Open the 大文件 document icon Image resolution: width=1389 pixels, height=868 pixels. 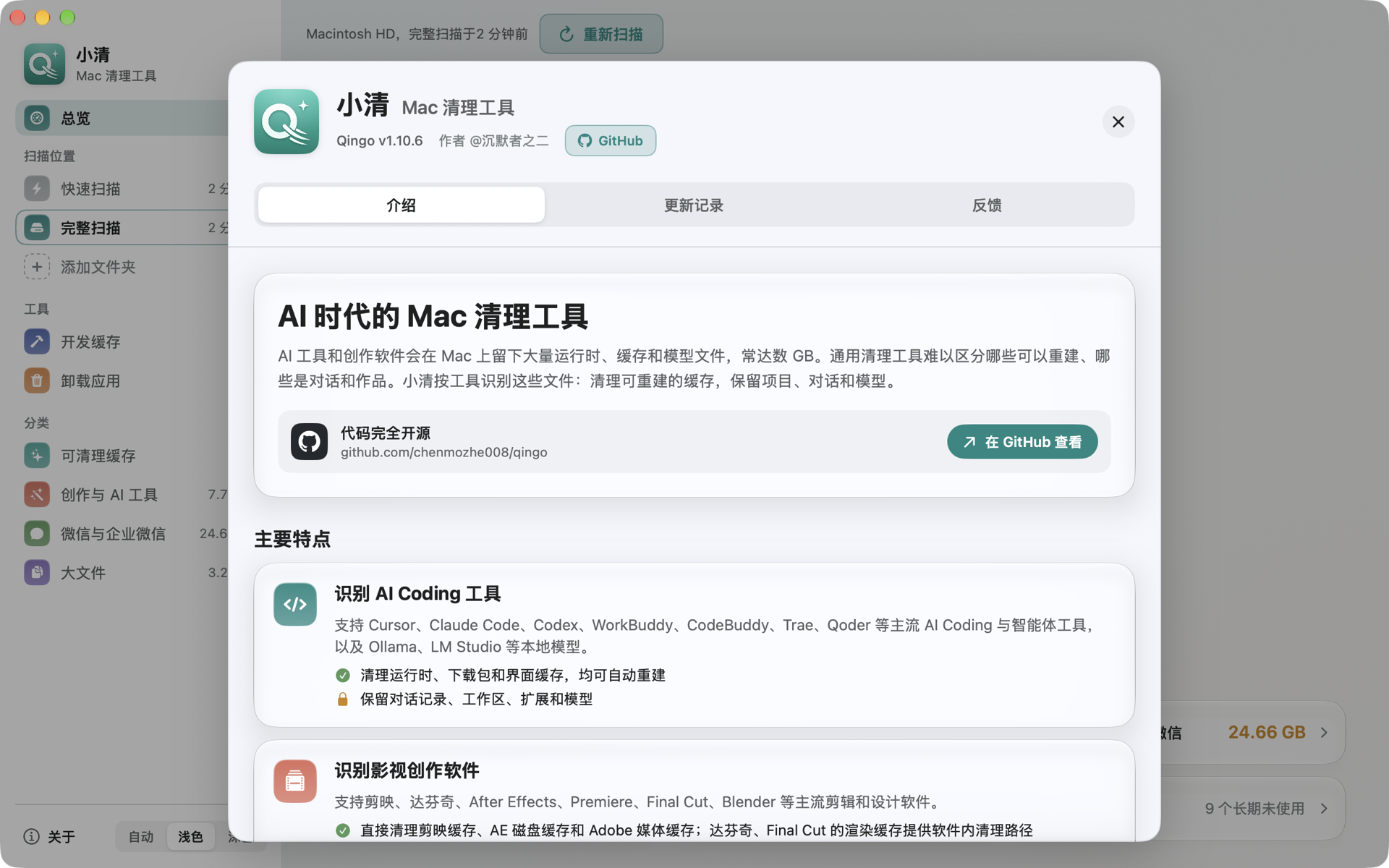[x=37, y=573]
